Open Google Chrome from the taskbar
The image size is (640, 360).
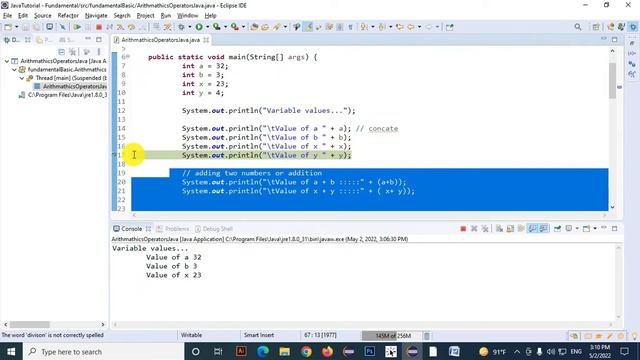306,351
